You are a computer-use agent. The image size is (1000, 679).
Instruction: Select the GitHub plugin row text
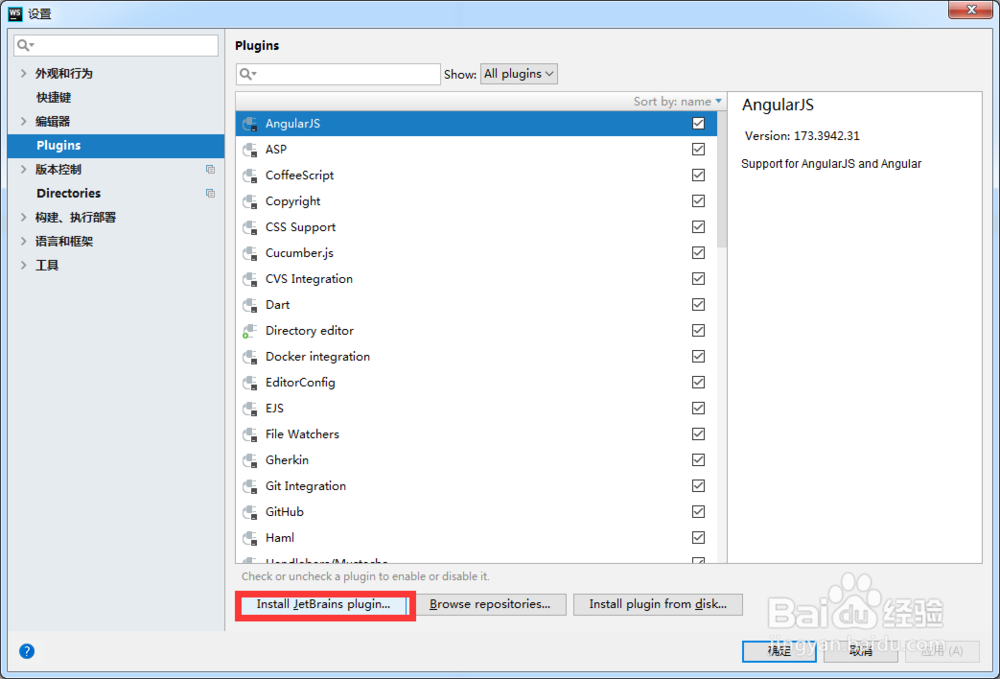click(x=284, y=512)
